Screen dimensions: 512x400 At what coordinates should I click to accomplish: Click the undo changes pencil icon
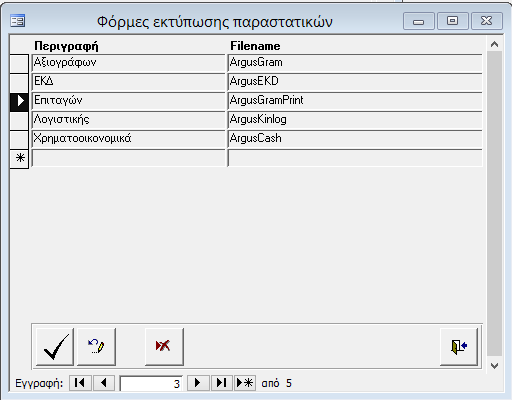pos(96,347)
